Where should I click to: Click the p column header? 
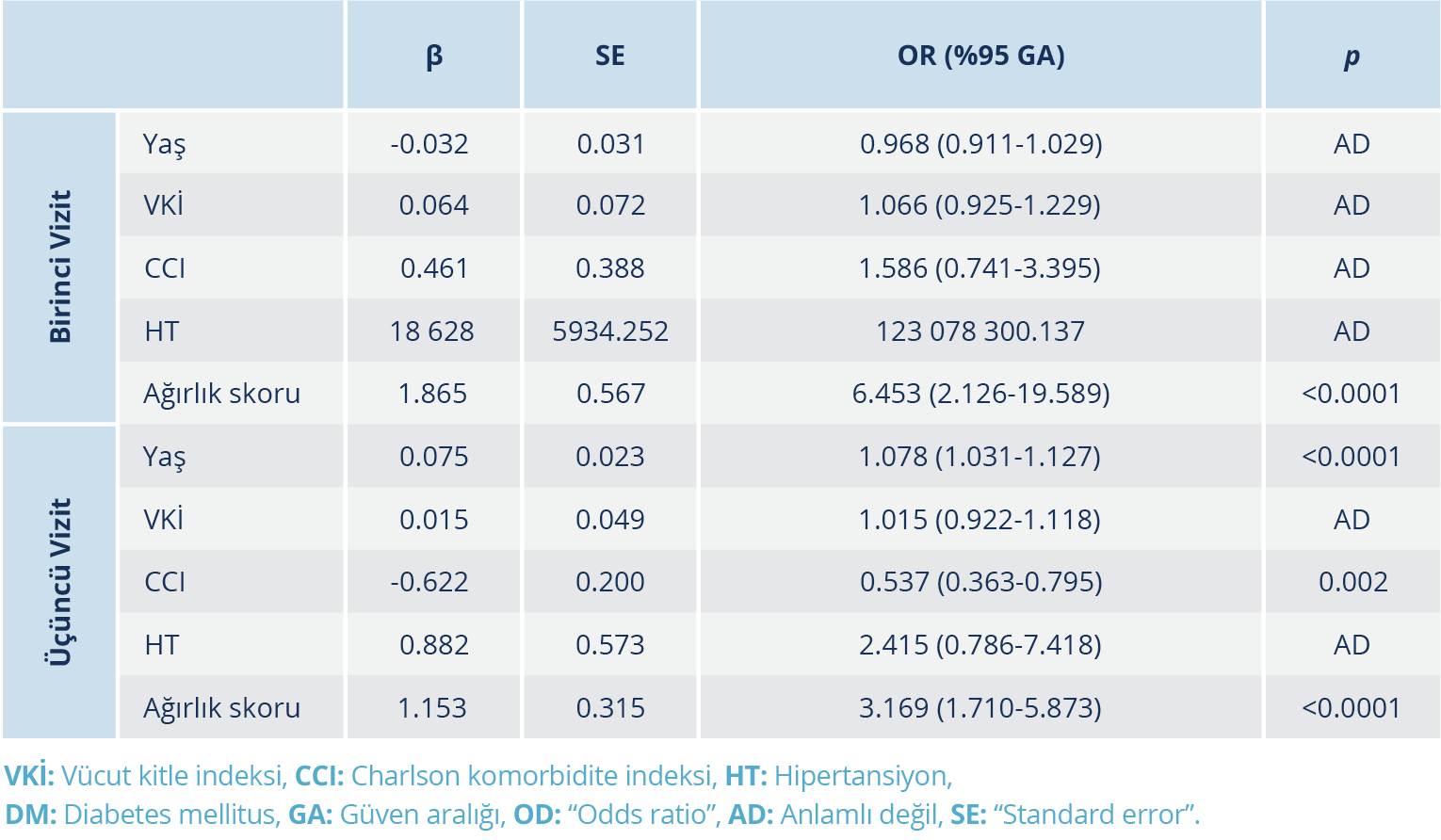coord(1352,56)
